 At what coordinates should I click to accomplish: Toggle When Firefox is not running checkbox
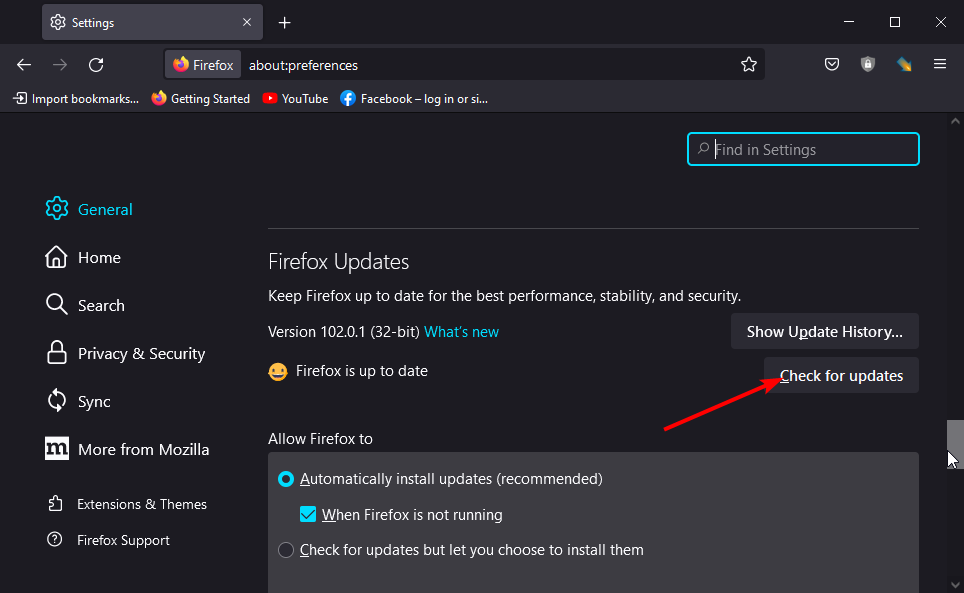pyautogui.click(x=307, y=514)
